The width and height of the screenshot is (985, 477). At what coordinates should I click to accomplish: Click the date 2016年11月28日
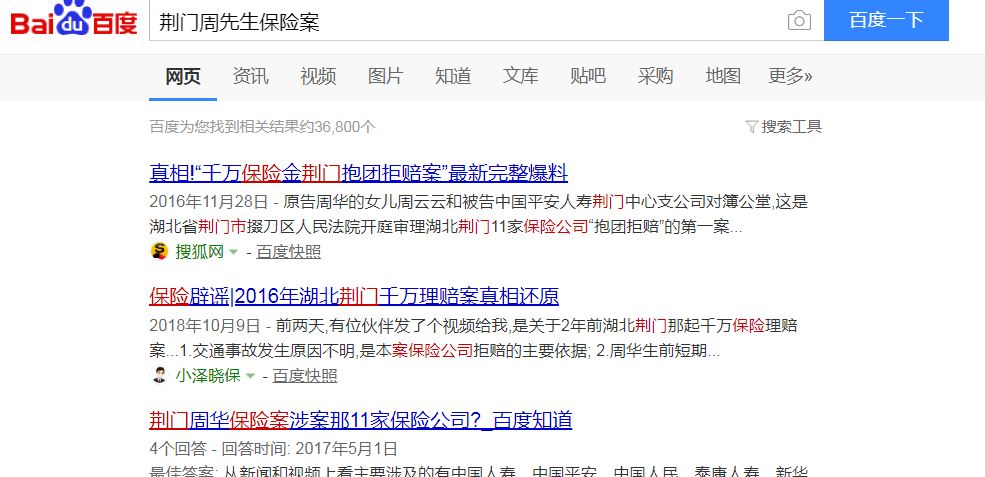(209, 202)
